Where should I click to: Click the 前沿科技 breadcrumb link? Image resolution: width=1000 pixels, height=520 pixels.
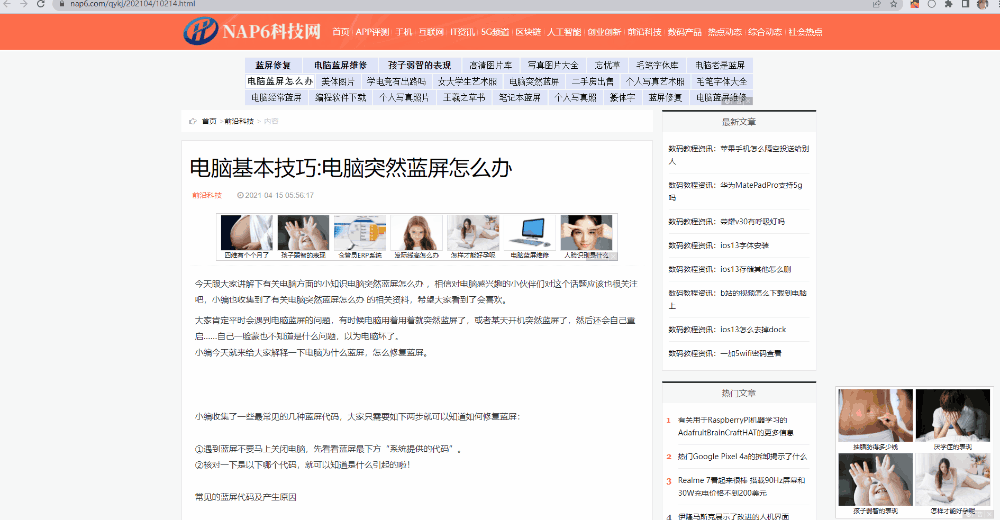(239, 121)
